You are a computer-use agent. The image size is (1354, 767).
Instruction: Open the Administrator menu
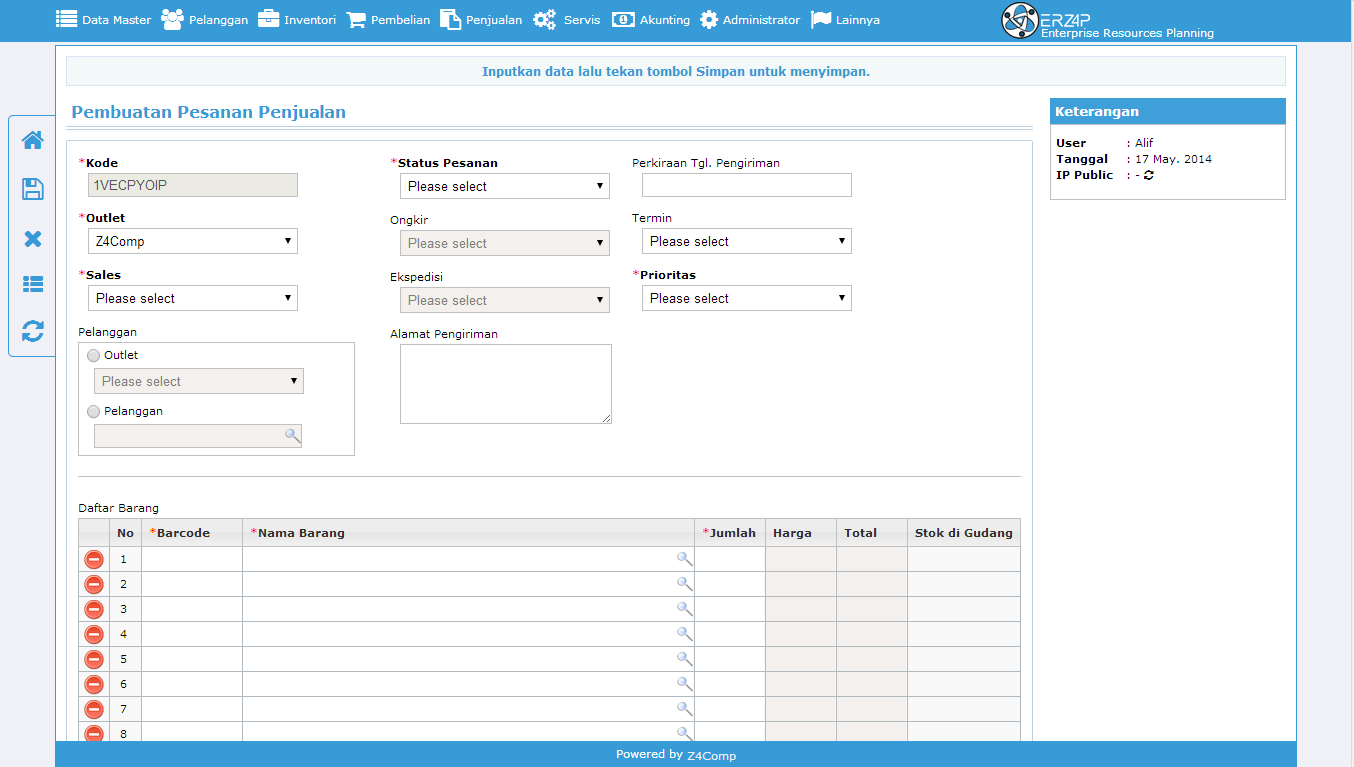750,19
